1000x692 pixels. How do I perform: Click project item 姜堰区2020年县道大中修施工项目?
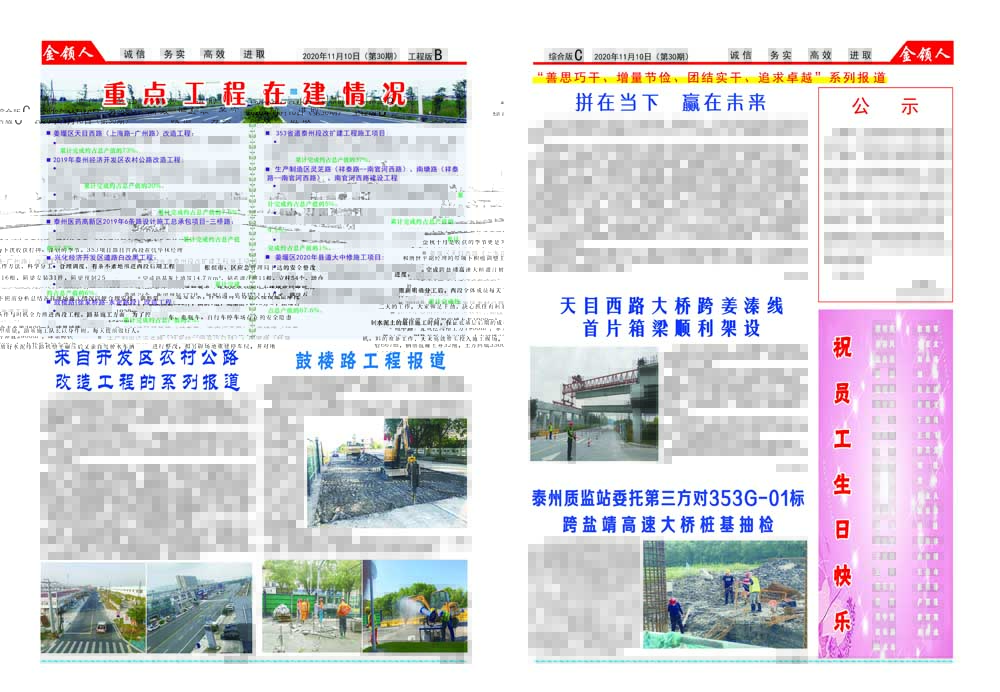pos(325,257)
